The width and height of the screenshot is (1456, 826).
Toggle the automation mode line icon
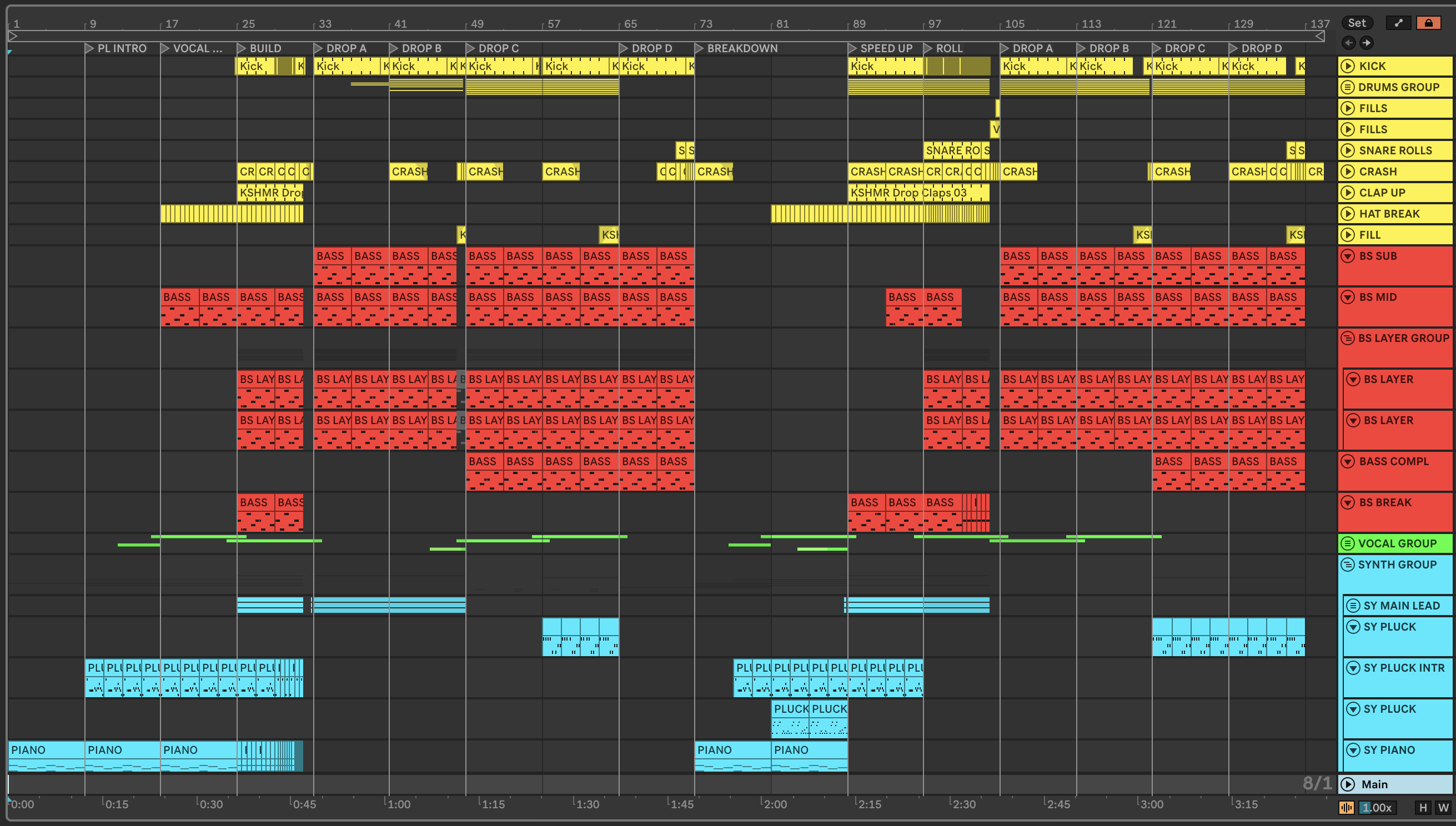point(1399,23)
